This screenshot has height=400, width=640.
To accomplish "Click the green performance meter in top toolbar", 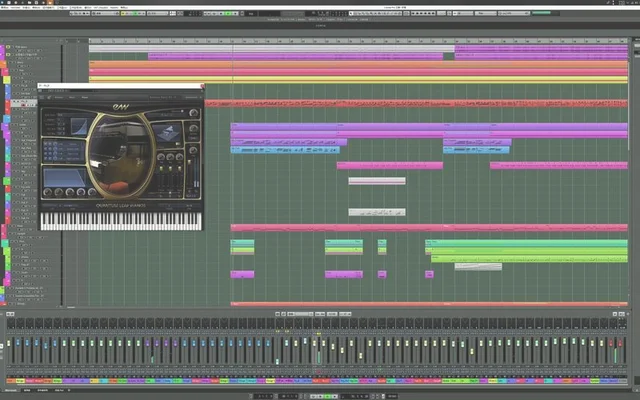I will (542, 13).
